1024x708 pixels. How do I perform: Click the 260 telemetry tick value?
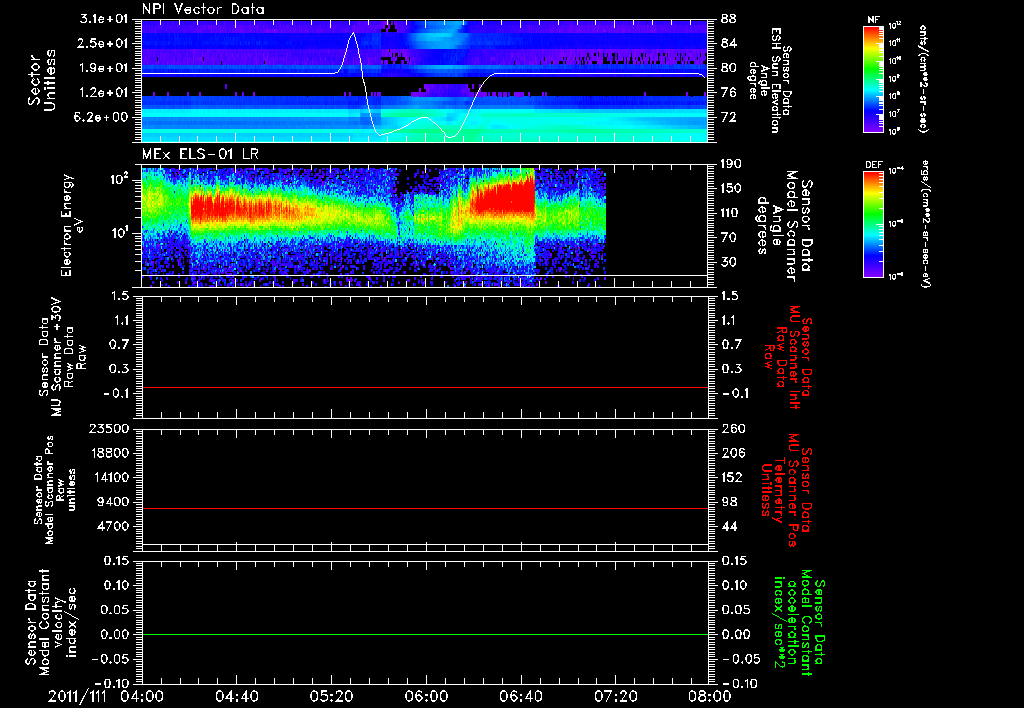732,428
